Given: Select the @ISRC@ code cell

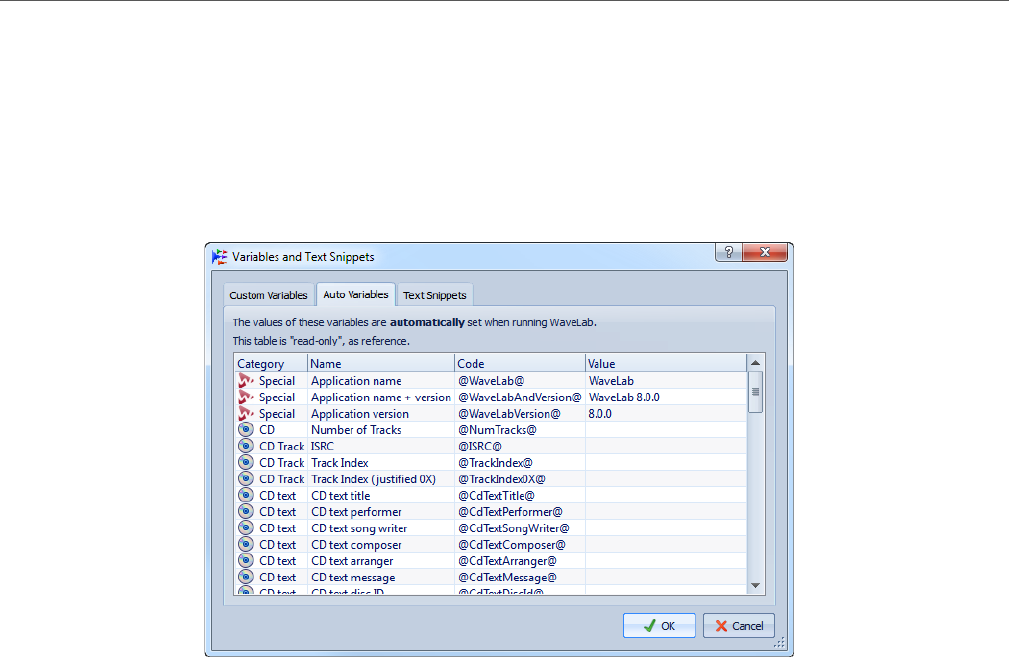Looking at the screenshot, I should point(520,446).
